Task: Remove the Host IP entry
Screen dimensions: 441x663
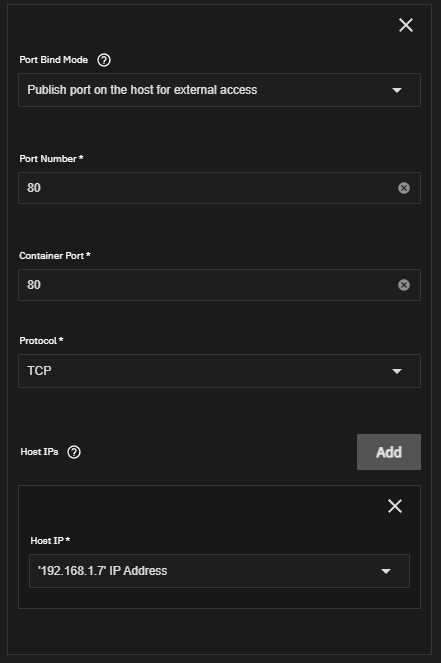Action: tap(395, 506)
